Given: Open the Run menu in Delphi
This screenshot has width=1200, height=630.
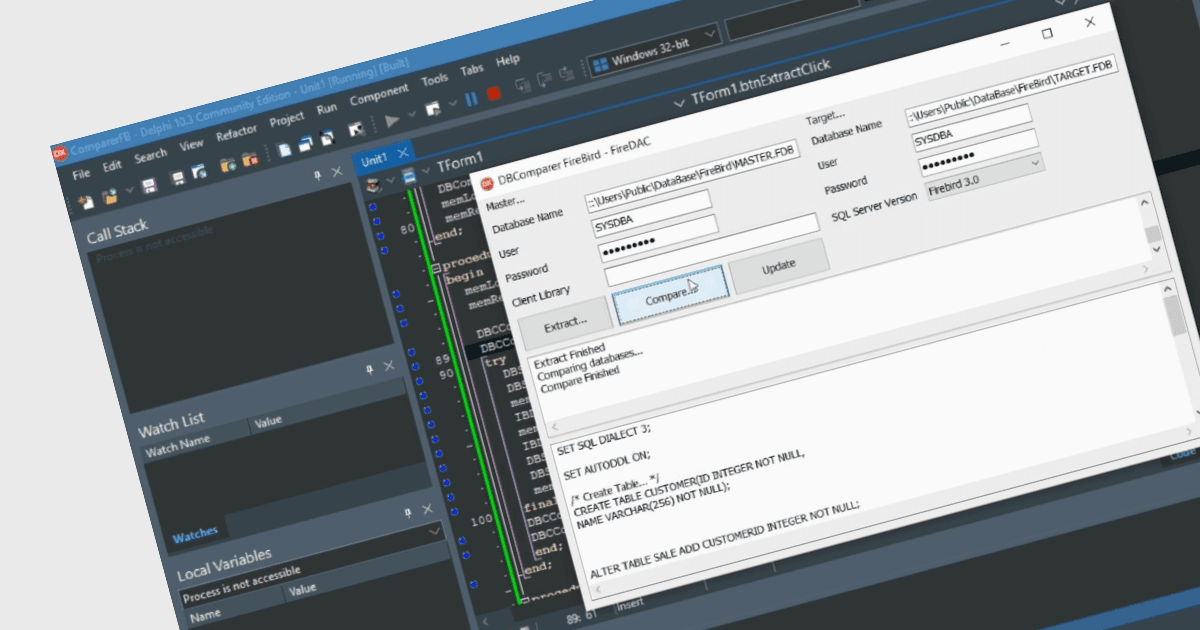Looking at the screenshot, I should tap(327, 108).
